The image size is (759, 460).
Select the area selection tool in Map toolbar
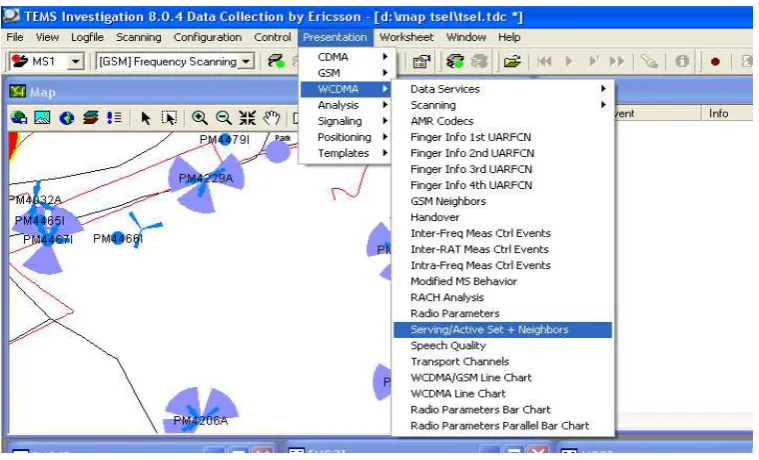169,118
